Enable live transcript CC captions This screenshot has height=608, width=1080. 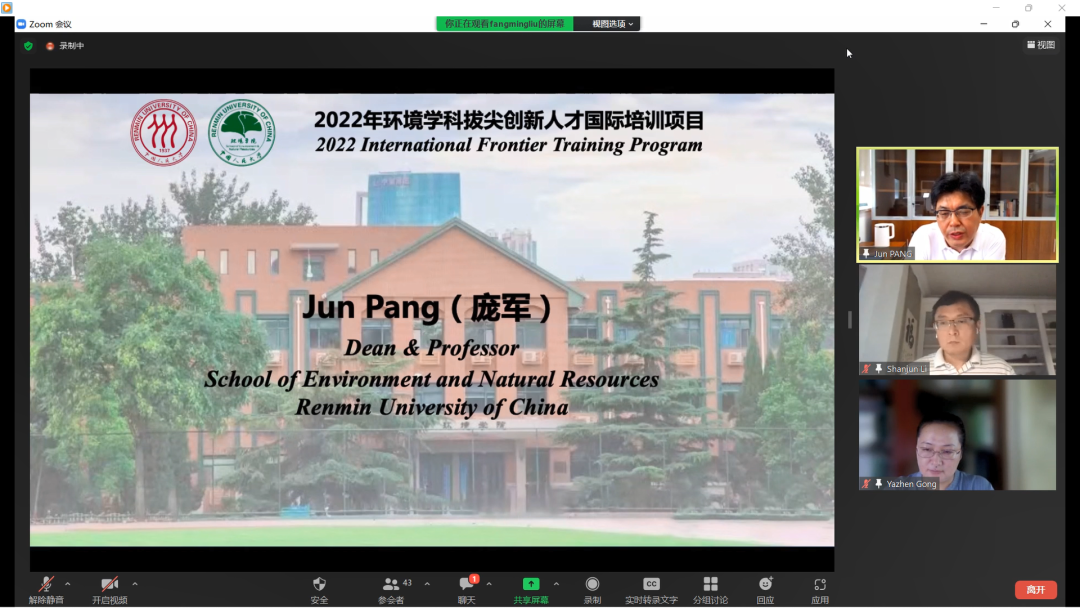pyautogui.click(x=651, y=585)
